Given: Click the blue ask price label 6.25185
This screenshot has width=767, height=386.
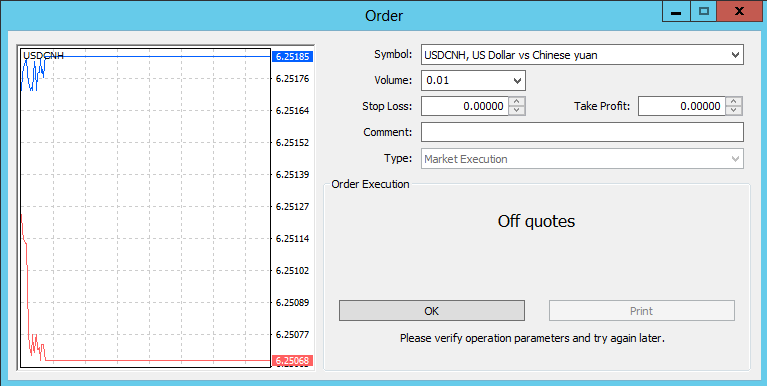Looking at the screenshot, I should pos(292,57).
